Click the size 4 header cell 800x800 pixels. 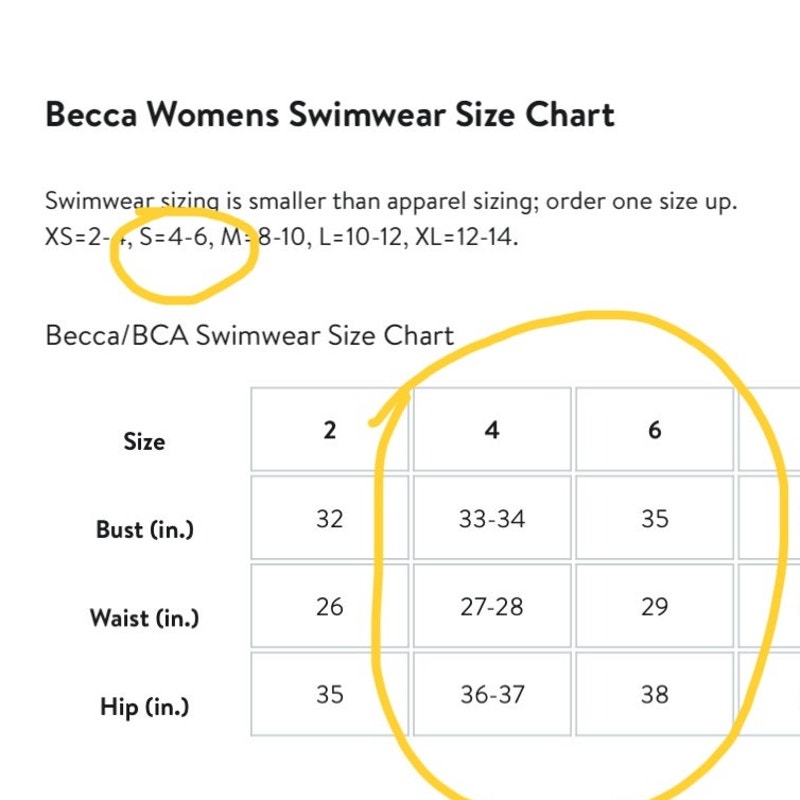(492, 429)
